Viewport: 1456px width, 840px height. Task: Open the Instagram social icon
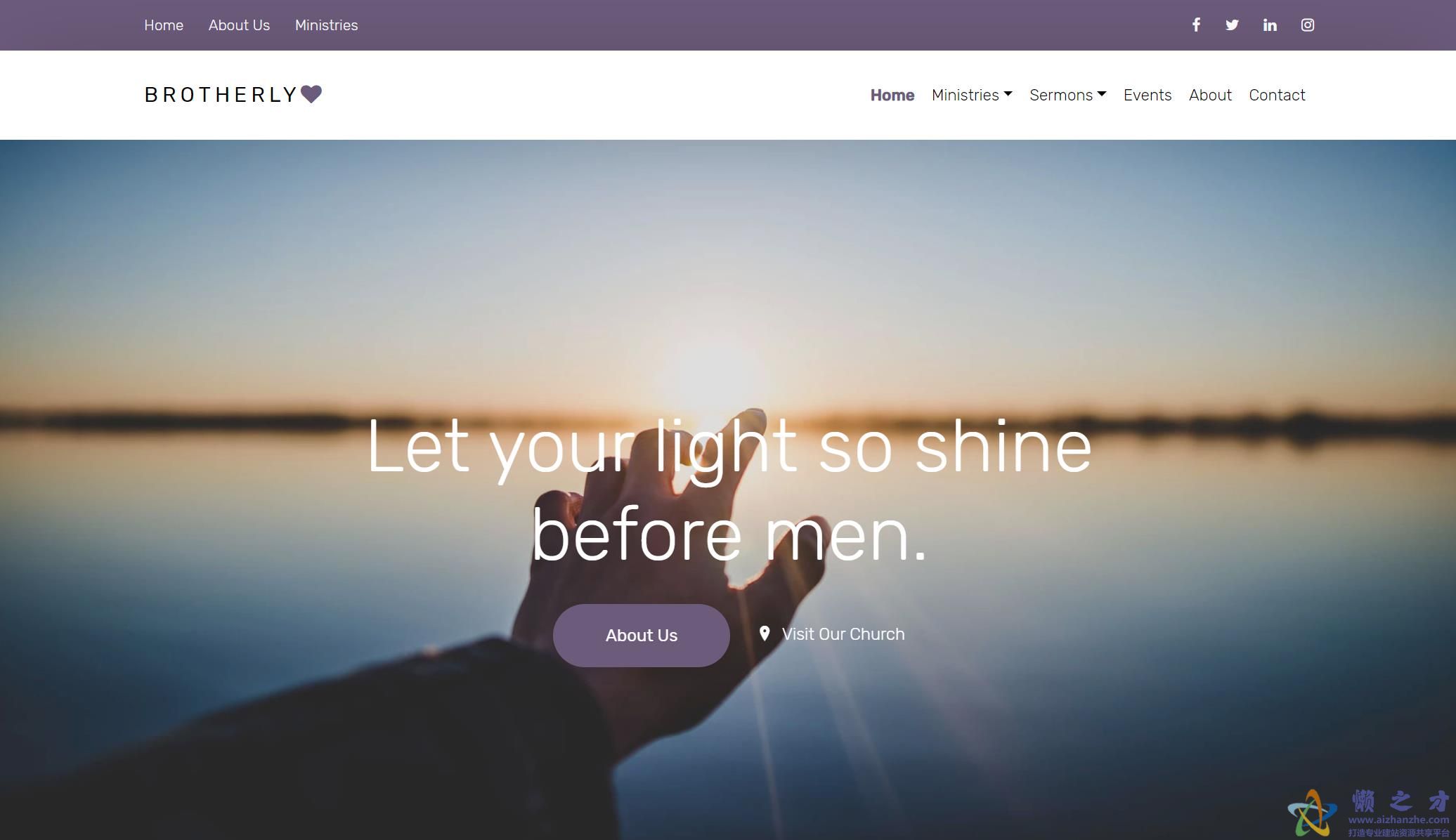pyautogui.click(x=1307, y=25)
